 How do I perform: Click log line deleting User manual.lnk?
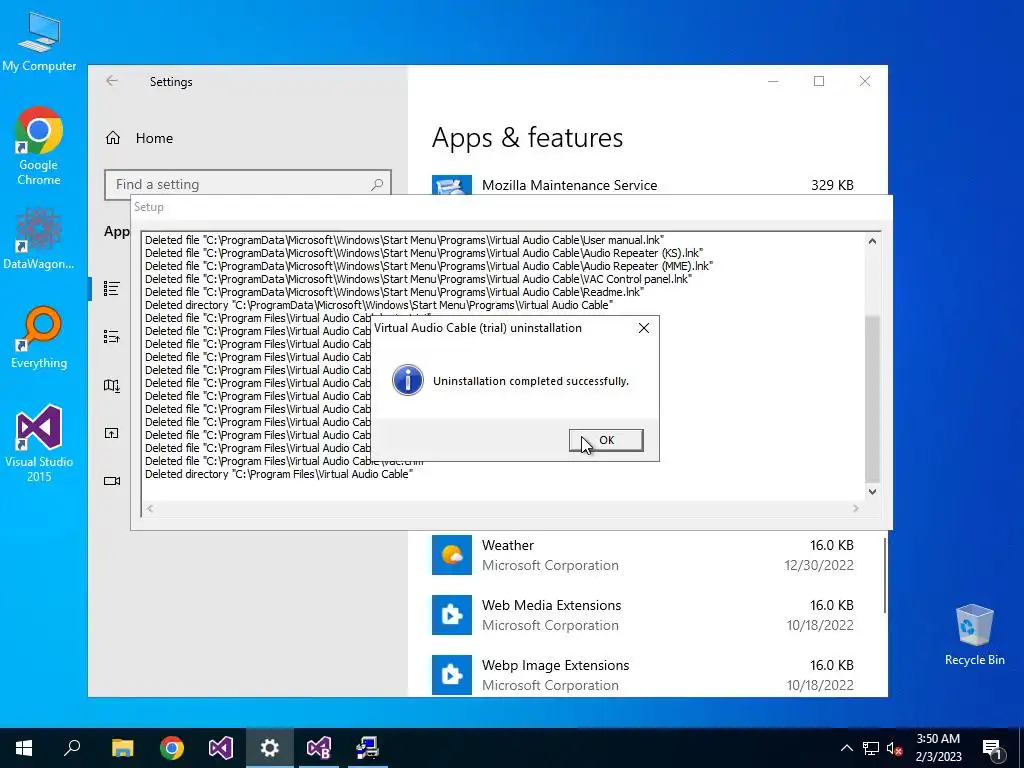click(x=404, y=240)
